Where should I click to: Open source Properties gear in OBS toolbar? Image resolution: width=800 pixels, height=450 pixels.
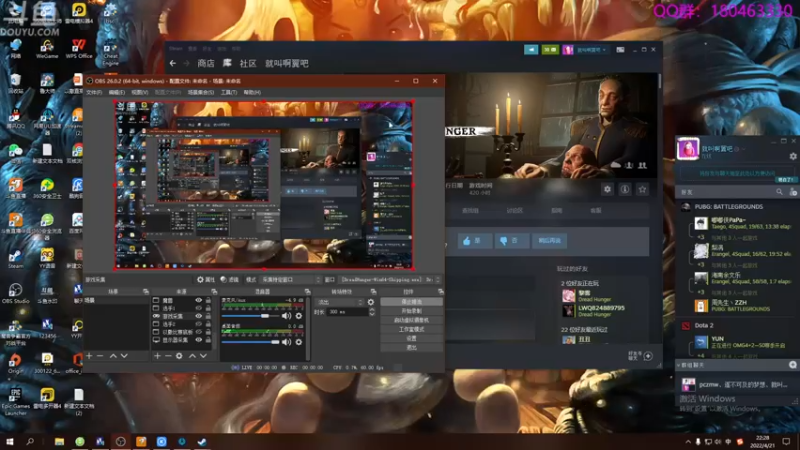point(205,280)
